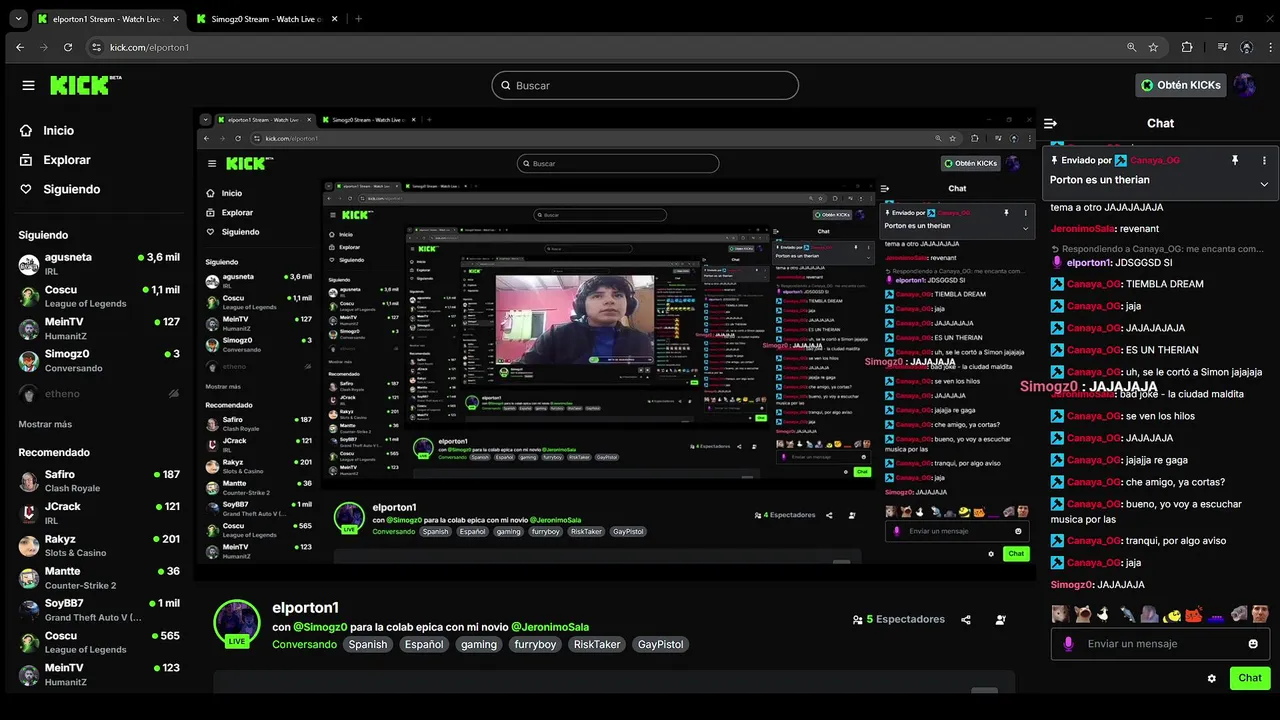Insert the red cat emote
Viewport: 1280px width, 720px height.
coord(1193,614)
